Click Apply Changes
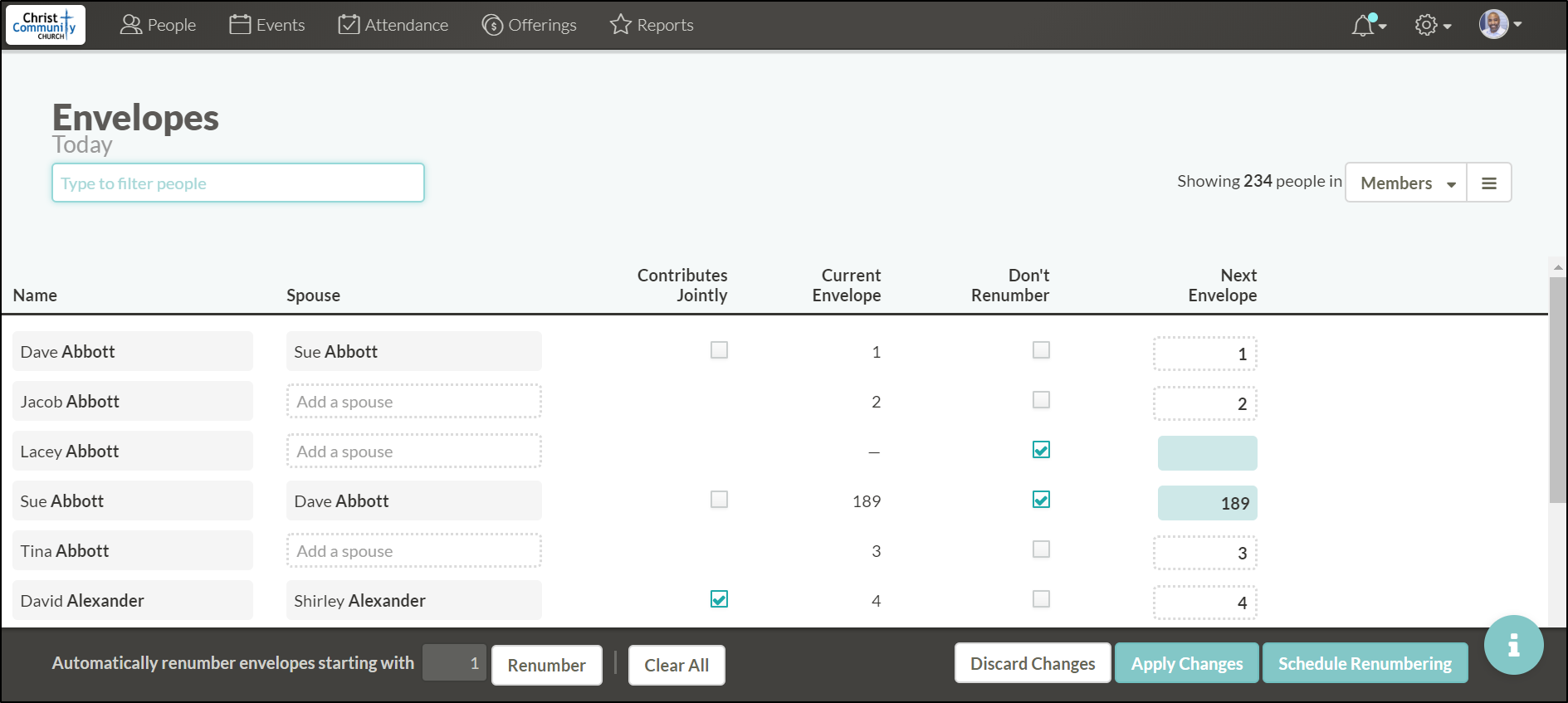Screen dimensions: 1568x703 coord(1187,663)
